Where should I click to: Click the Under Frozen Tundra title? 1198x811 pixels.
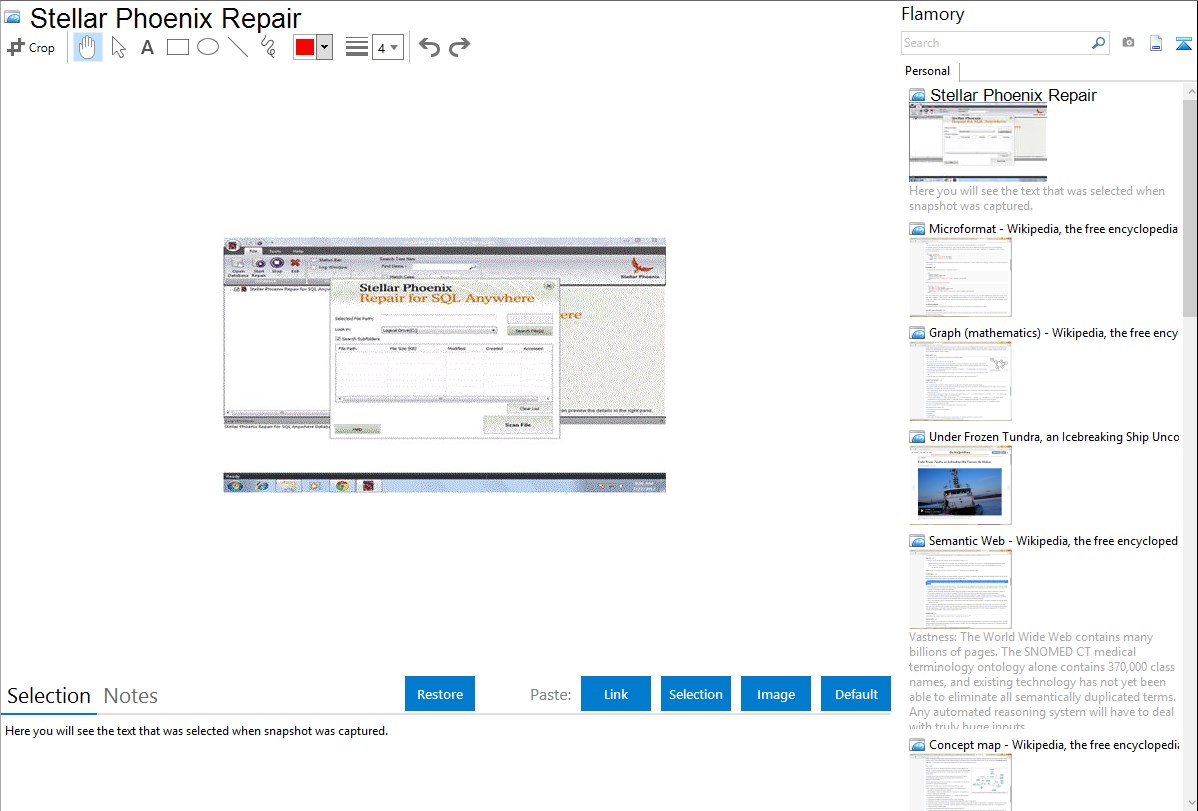tap(1054, 436)
